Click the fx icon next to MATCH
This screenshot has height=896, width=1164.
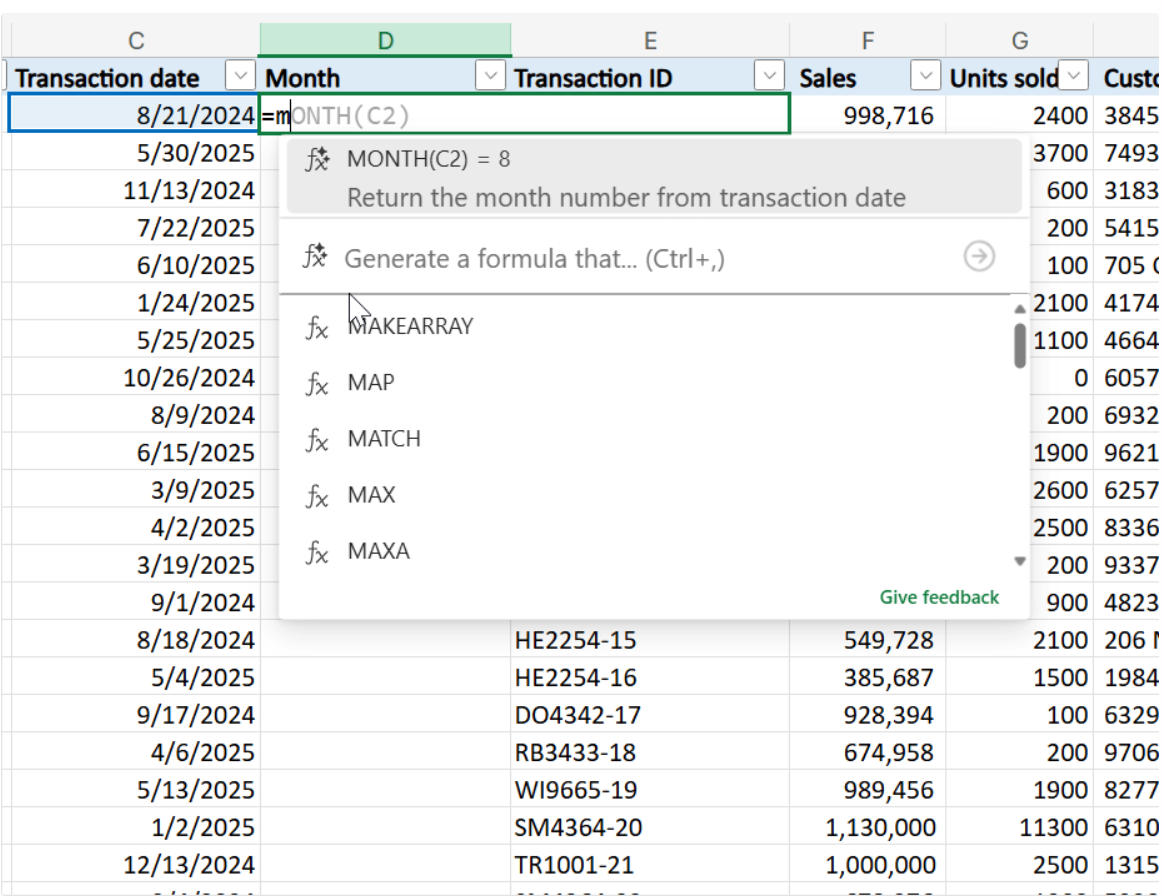click(x=317, y=439)
